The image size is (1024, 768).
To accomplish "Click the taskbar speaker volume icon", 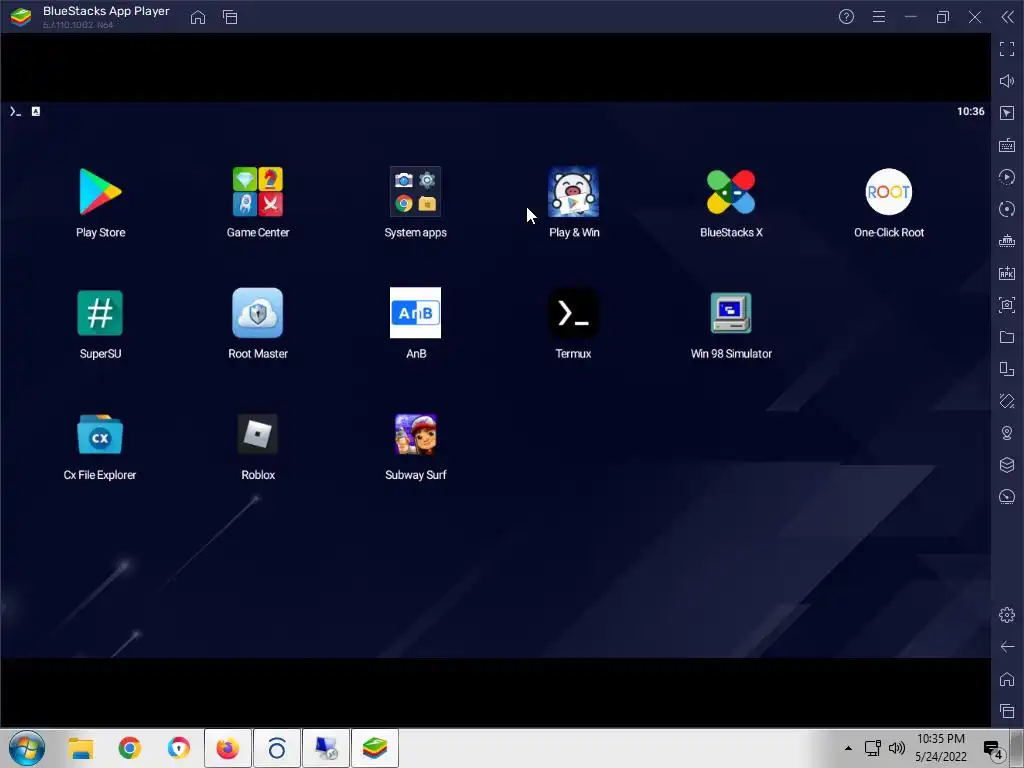I will (897, 748).
